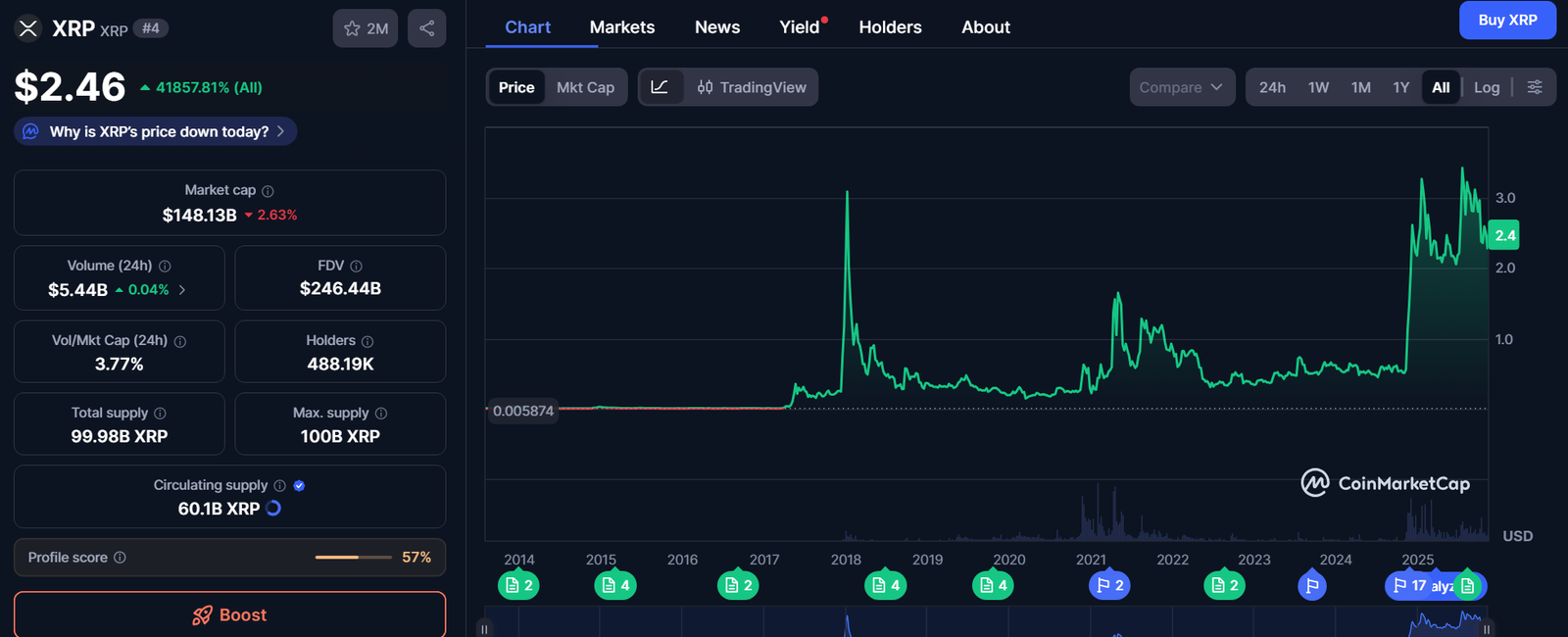Viewport: 1568px width, 637px height.
Task: Switch to line chart view icon
Action: coord(660,87)
